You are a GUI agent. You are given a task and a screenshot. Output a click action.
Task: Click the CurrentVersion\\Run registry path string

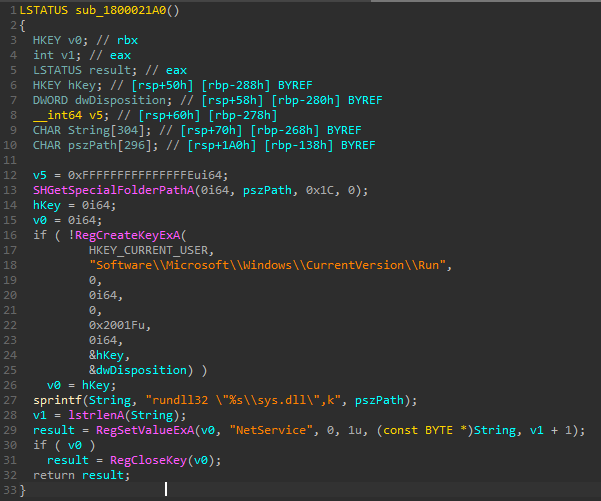(267, 265)
